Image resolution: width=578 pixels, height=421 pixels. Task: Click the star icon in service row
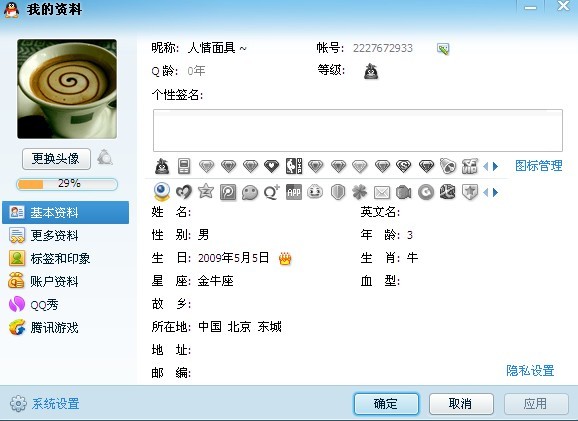(206, 192)
